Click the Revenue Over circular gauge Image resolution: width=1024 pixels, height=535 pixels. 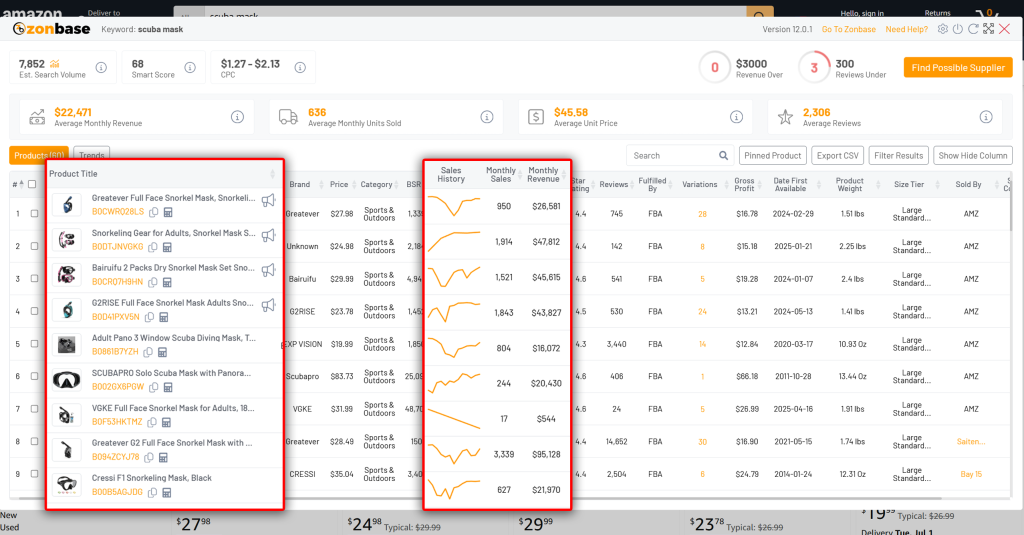click(x=714, y=67)
